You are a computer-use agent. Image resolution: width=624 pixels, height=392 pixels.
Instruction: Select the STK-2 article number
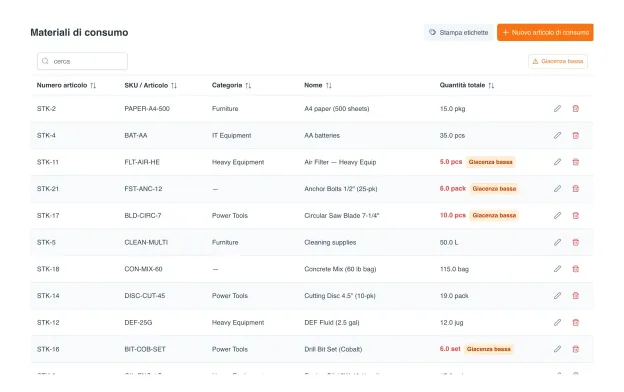[46, 109]
